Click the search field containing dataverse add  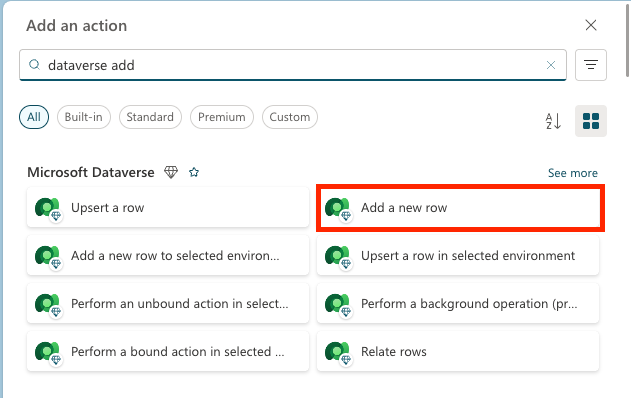click(x=293, y=65)
